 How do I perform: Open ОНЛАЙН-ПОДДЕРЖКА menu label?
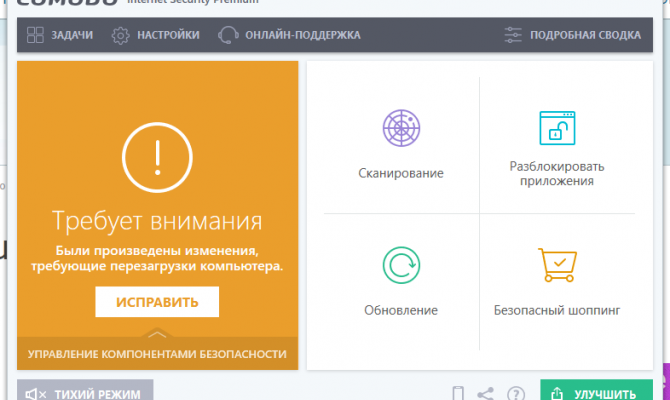[303, 35]
